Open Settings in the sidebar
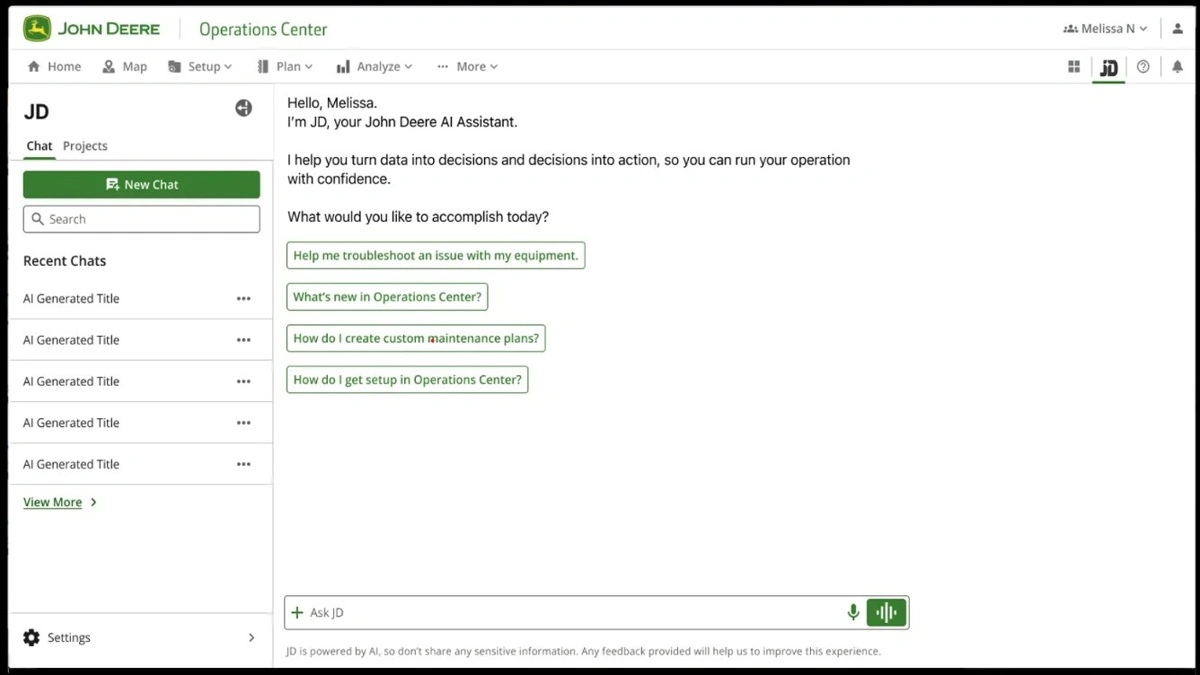This screenshot has width=1200, height=675. click(140, 637)
